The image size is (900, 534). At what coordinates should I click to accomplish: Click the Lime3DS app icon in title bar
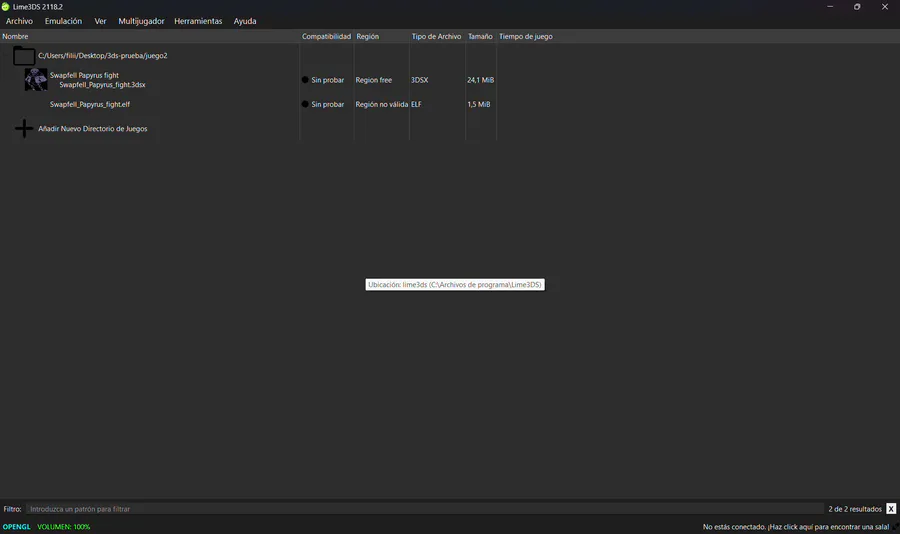point(6,7)
